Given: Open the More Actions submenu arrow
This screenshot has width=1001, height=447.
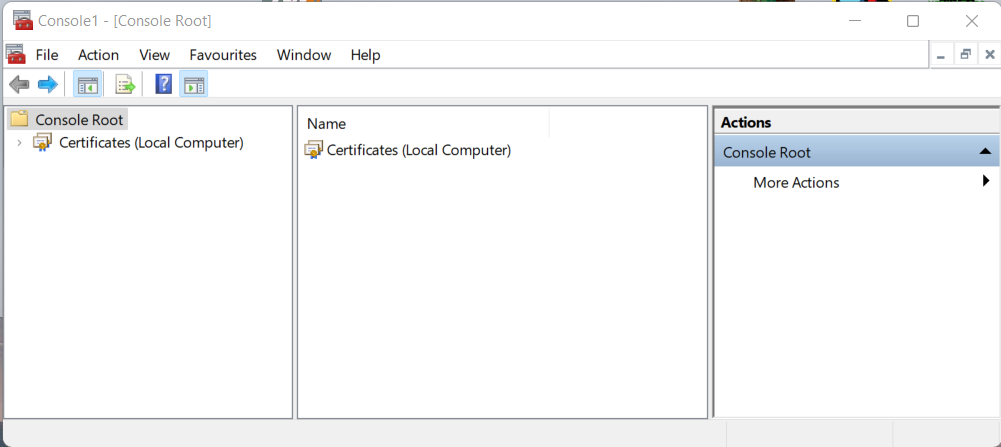Looking at the screenshot, I should point(986,182).
